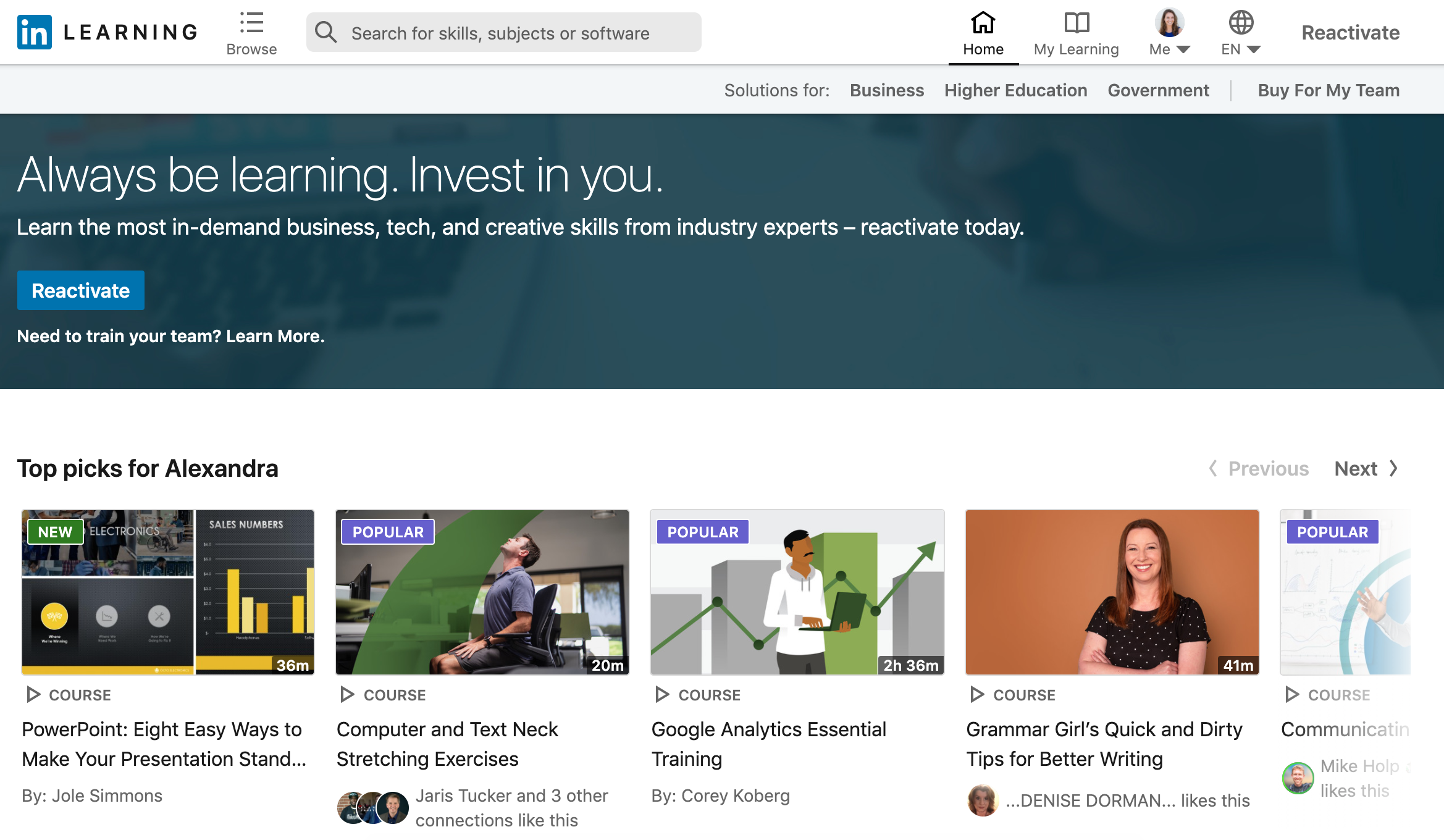This screenshot has width=1444, height=840.
Task: Click the profile avatar photo
Action: click(1169, 23)
